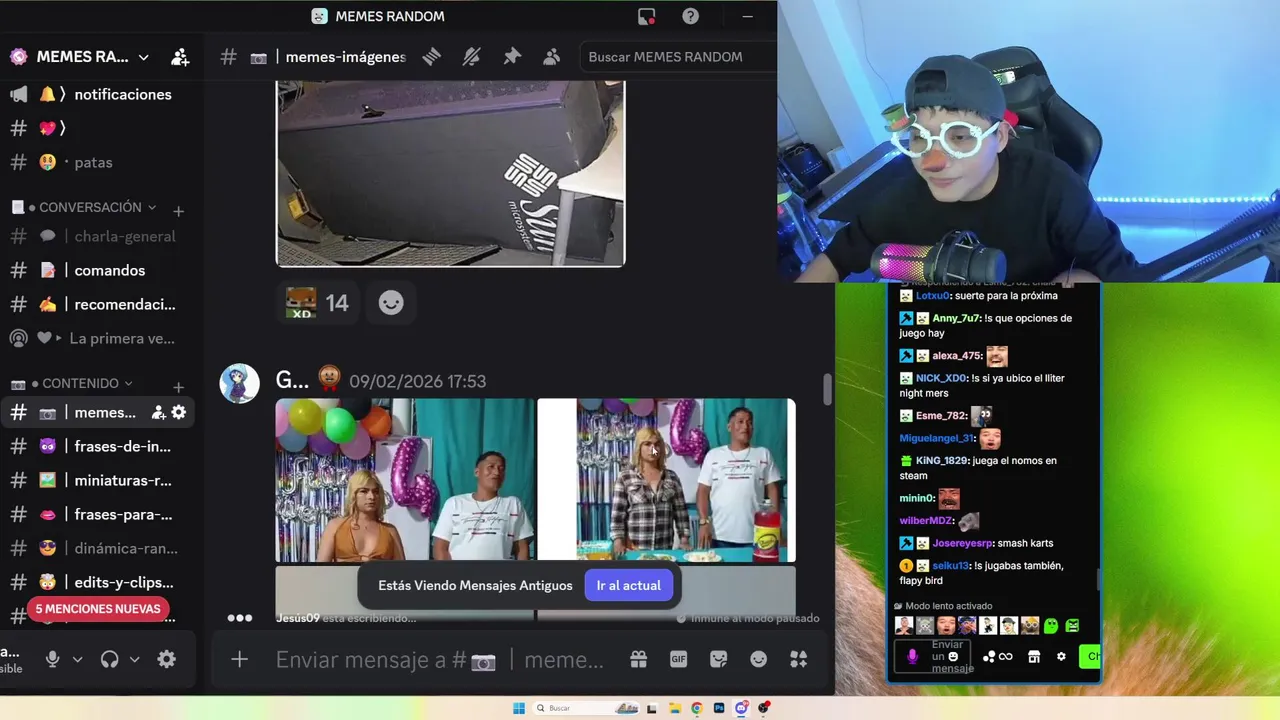Add a reaction to the image message
Image resolution: width=1280 pixels, height=720 pixels.
[391, 303]
